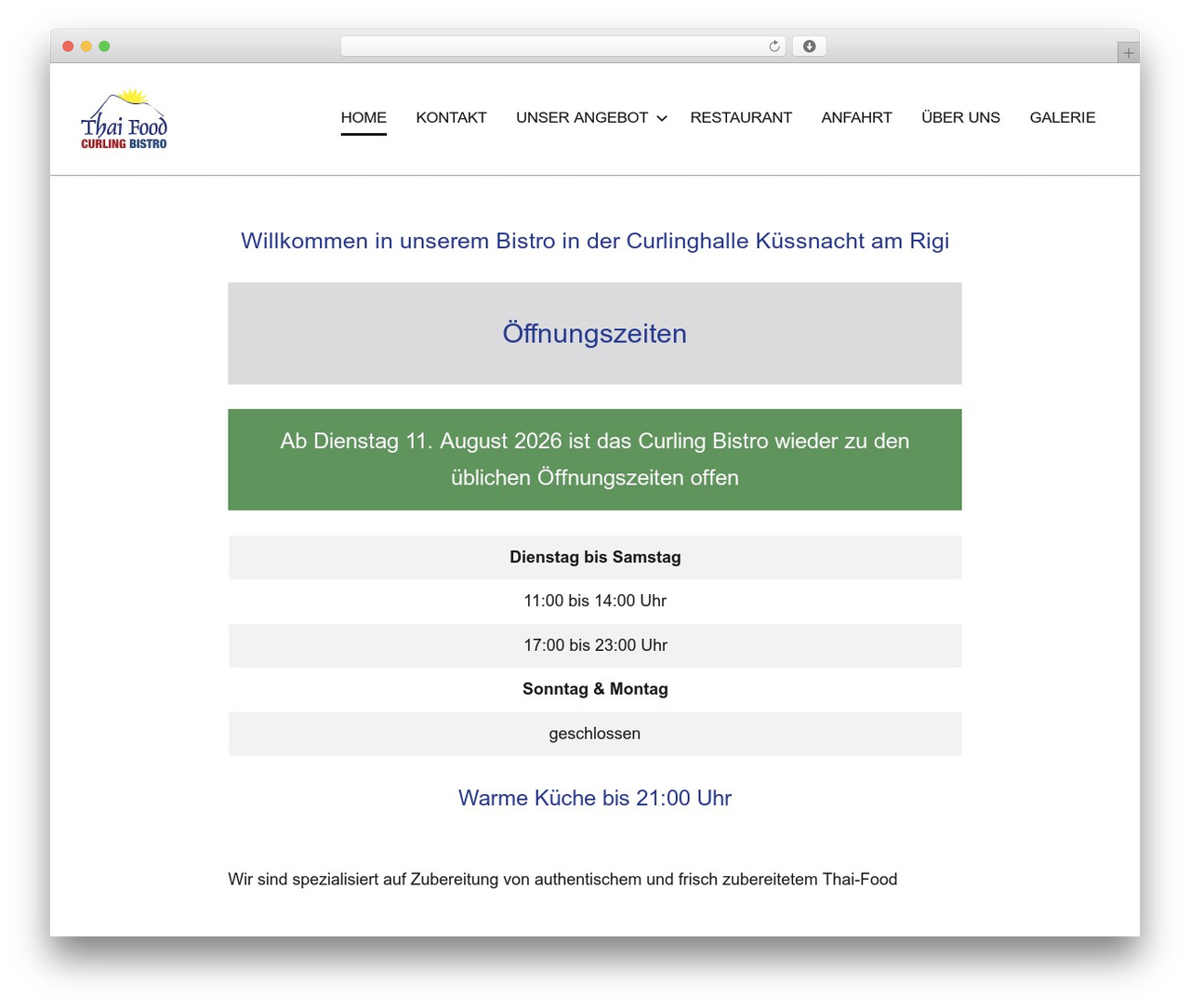Click the 'Willkommen in unserem Bistro' heading

(x=595, y=241)
